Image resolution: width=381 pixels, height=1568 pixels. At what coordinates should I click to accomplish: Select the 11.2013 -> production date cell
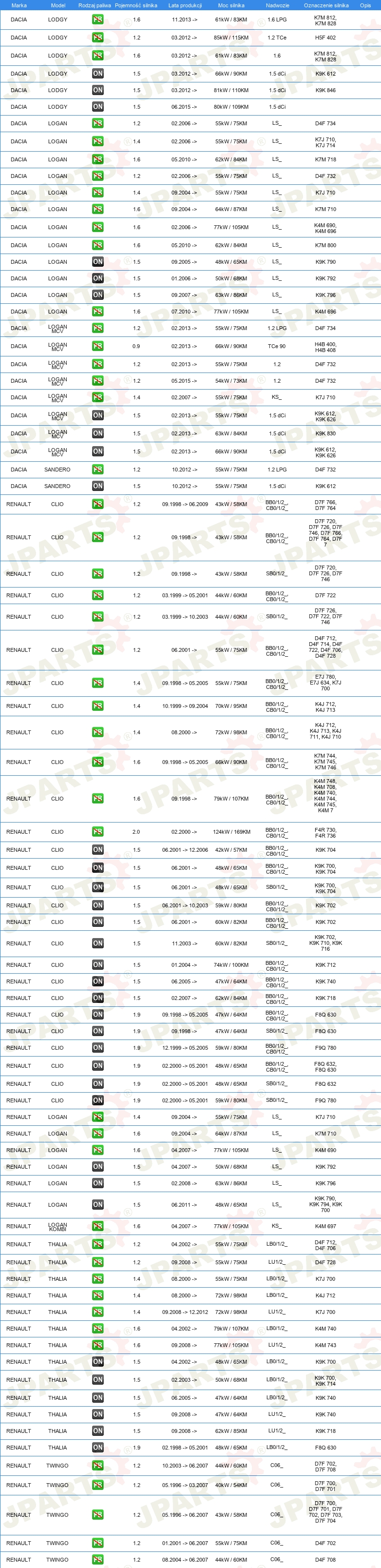coord(185,20)
